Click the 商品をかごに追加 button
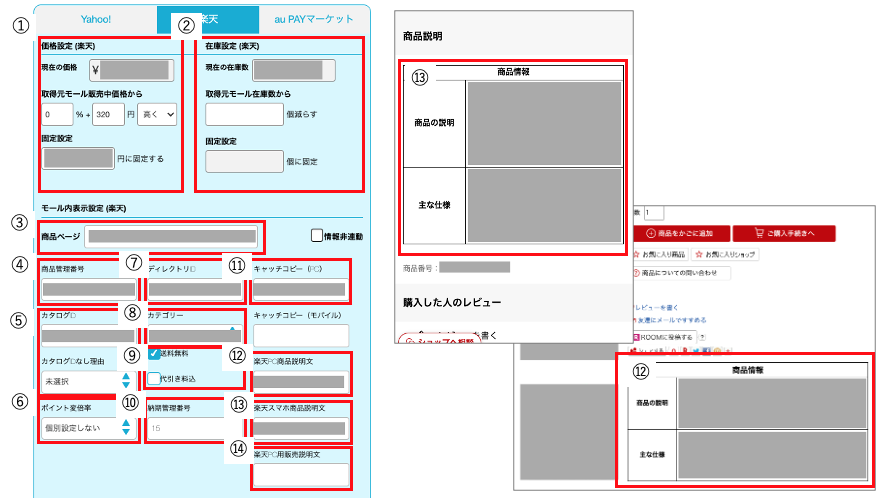 682,233
